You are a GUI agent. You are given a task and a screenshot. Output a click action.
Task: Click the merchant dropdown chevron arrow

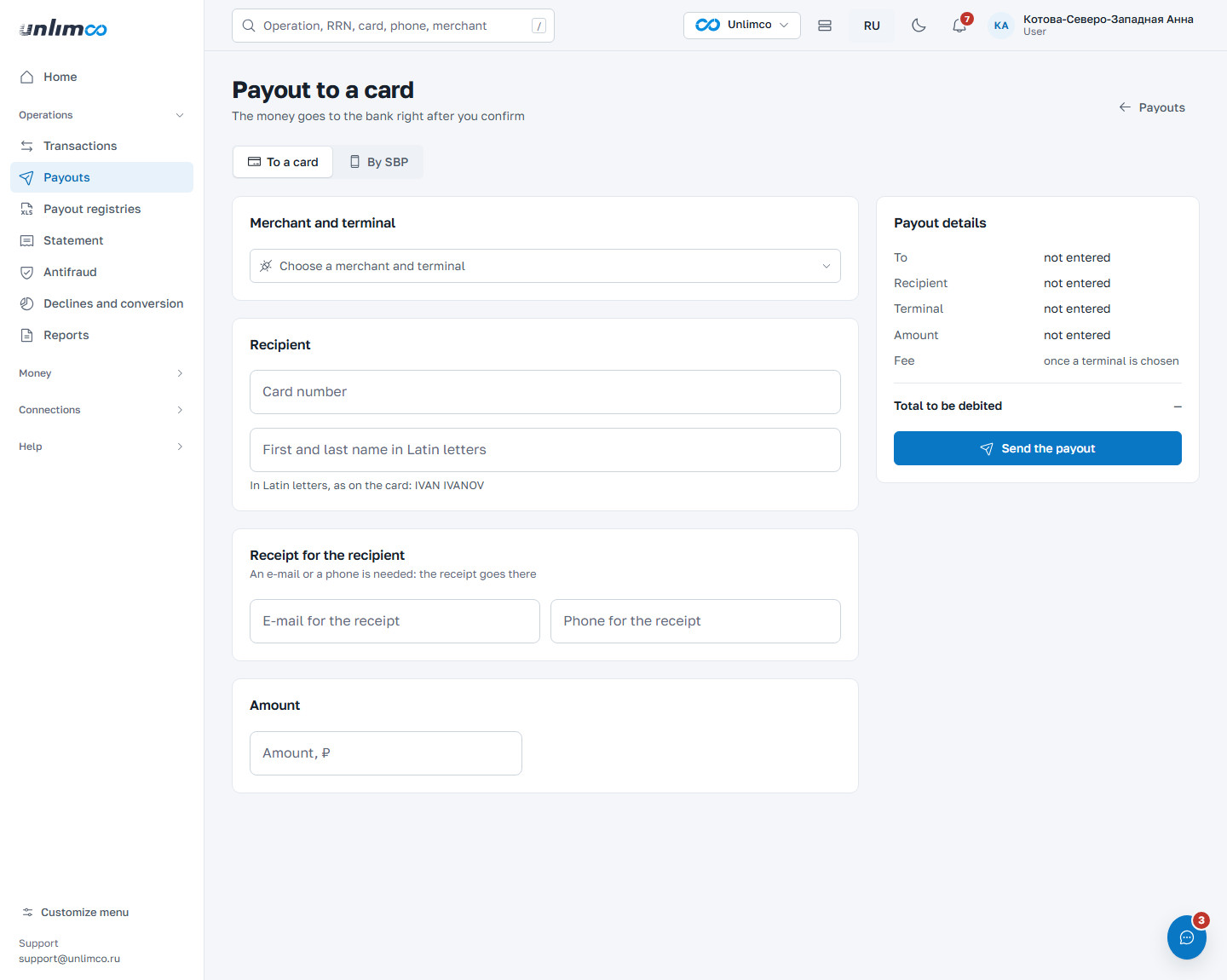tap(826, 266)
